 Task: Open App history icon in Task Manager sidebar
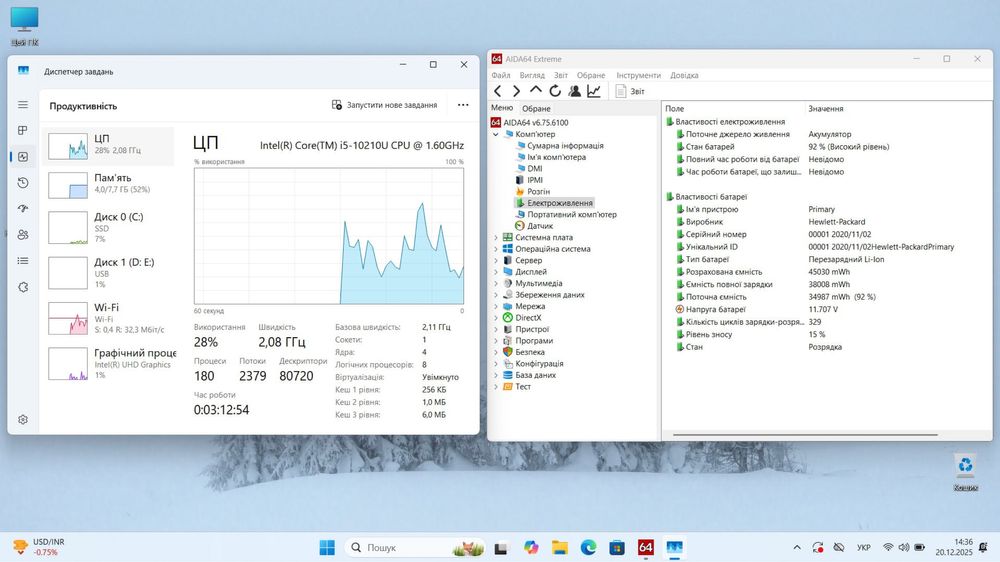click(x=23, y=183)
